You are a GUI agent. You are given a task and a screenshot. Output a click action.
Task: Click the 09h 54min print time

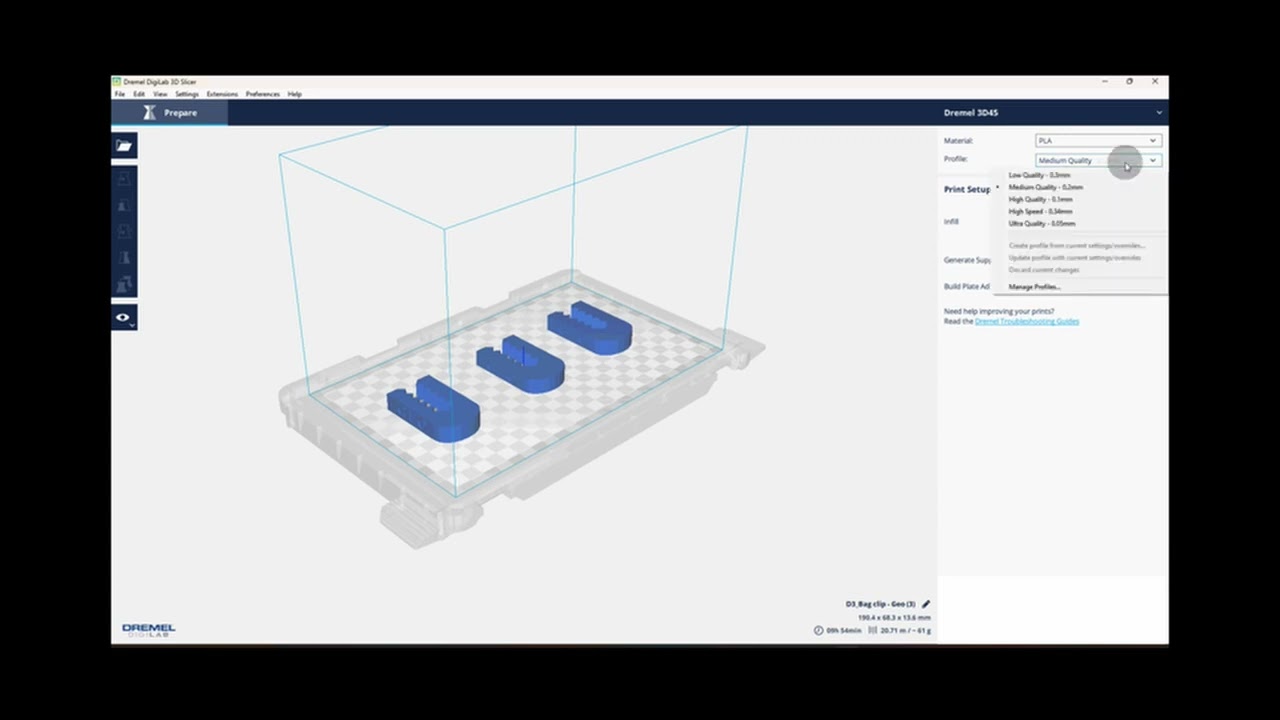pos(843,630)
